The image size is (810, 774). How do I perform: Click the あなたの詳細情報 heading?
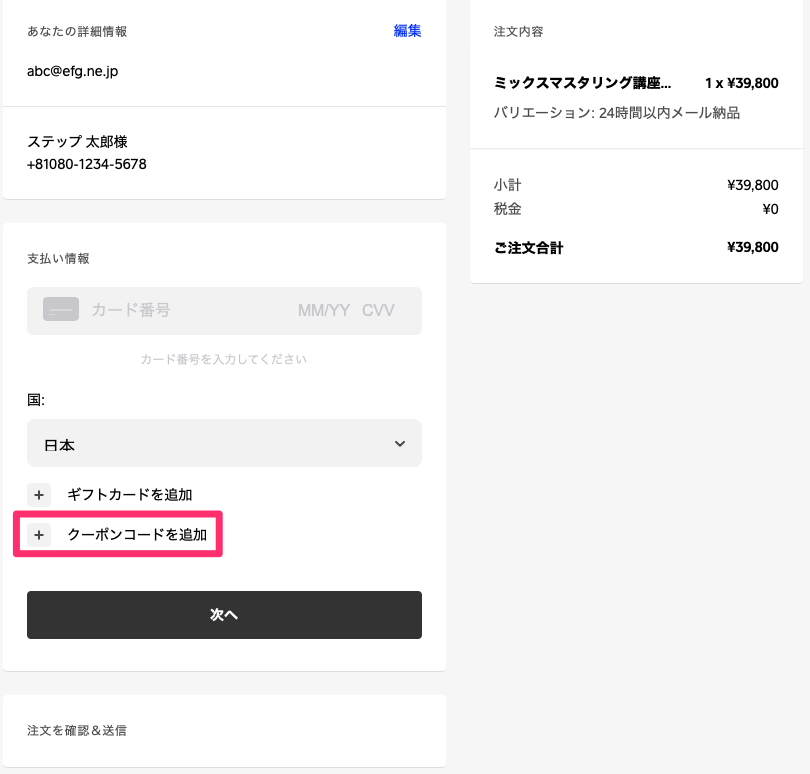[77, 32]
